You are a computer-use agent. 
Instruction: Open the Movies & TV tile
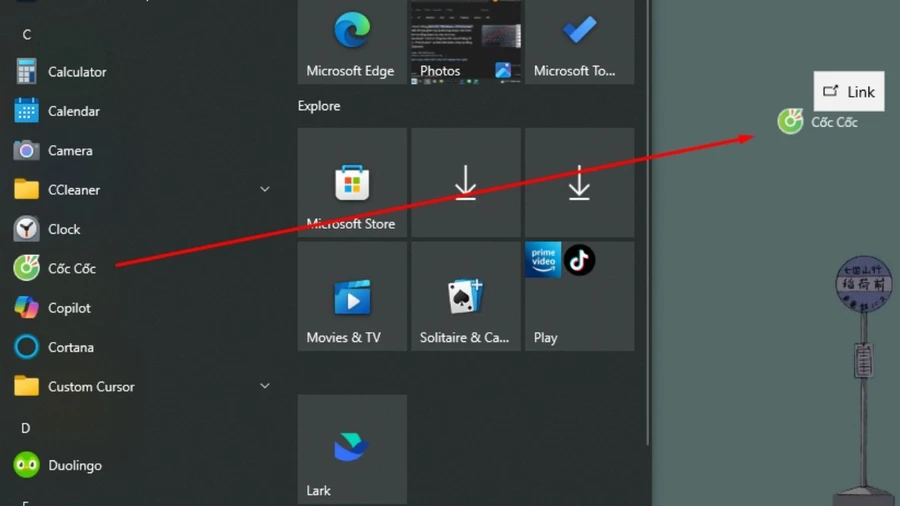click(352, 296)
